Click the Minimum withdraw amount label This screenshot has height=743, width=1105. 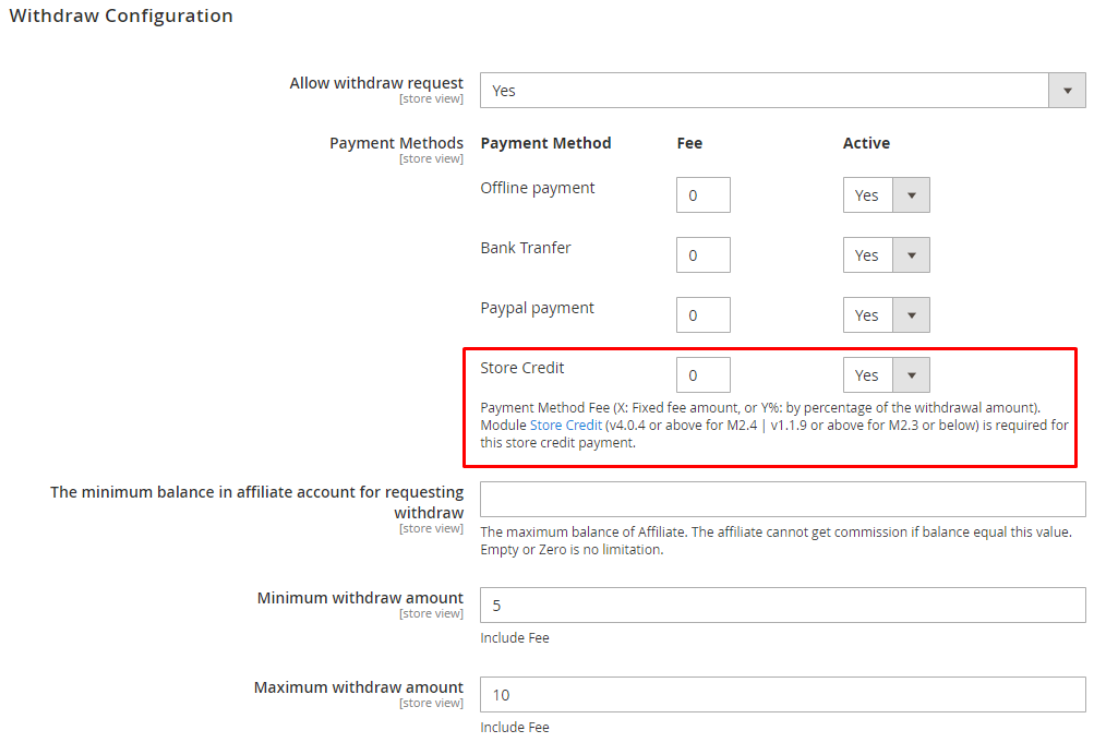[x=360, y=598]
